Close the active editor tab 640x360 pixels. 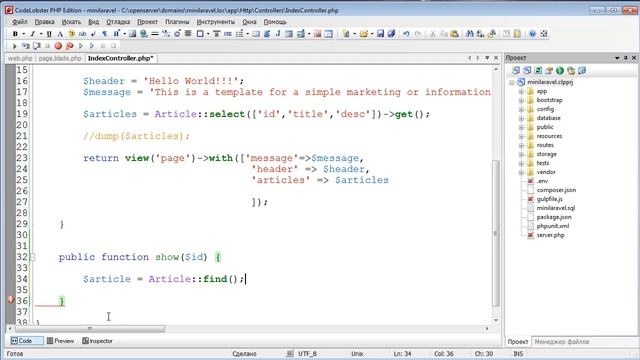[x=496, y=58]
